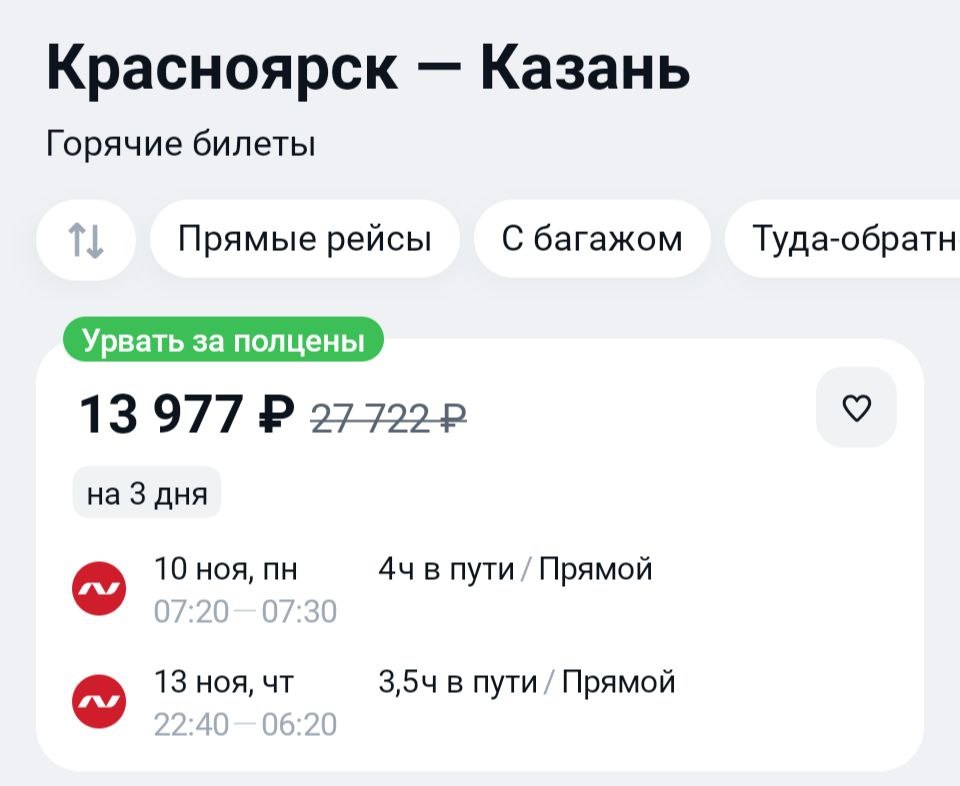Image resolution: width=960 pixels, height=786 pixels.
Task: Open the 13 977 ₽ price offer
Action: pos(187,414)
